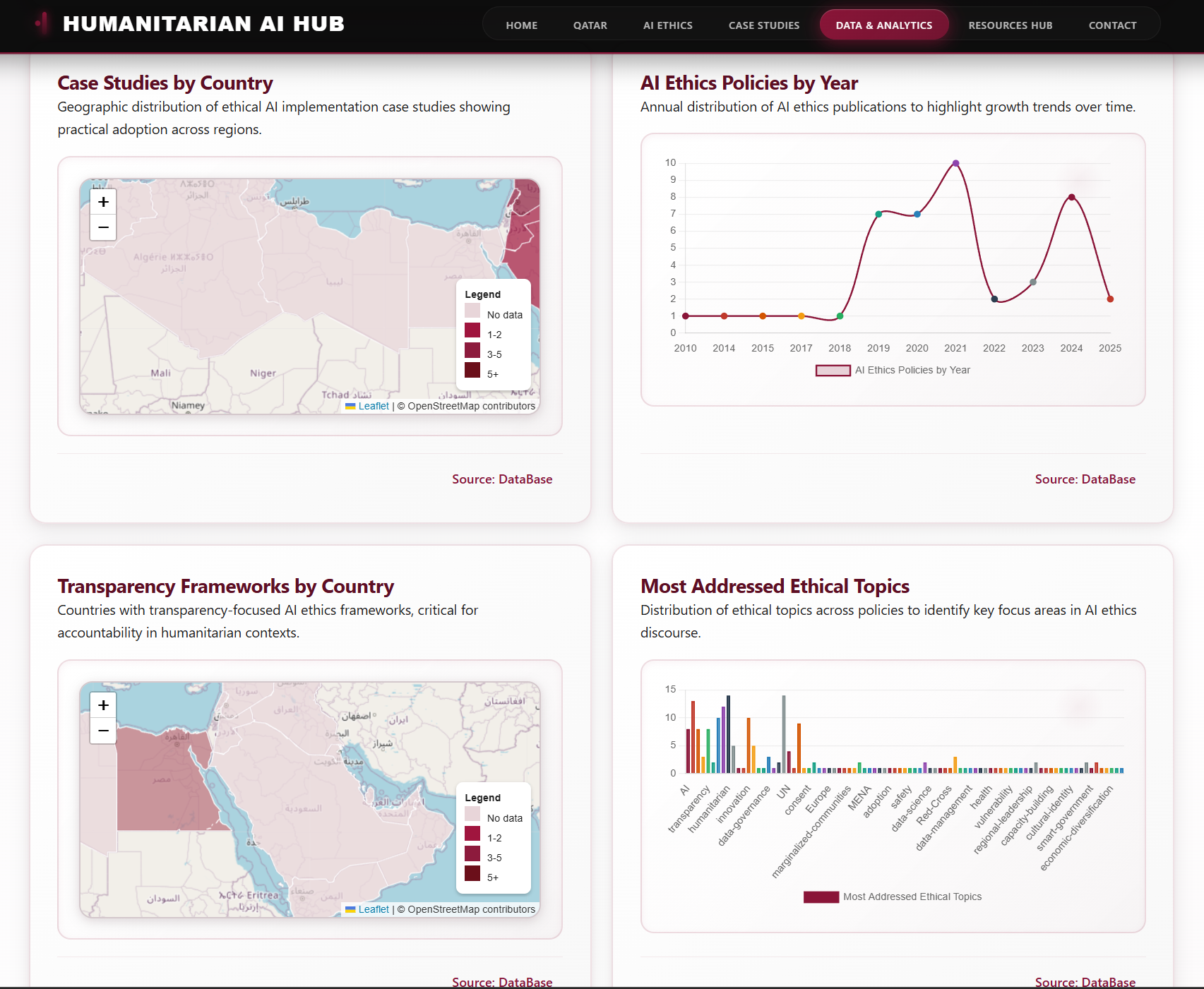The width and height of the screenshot is (1204, 989).
Task: Click the Humanitarian AI Hub logo icon
Action: (43, 23)
